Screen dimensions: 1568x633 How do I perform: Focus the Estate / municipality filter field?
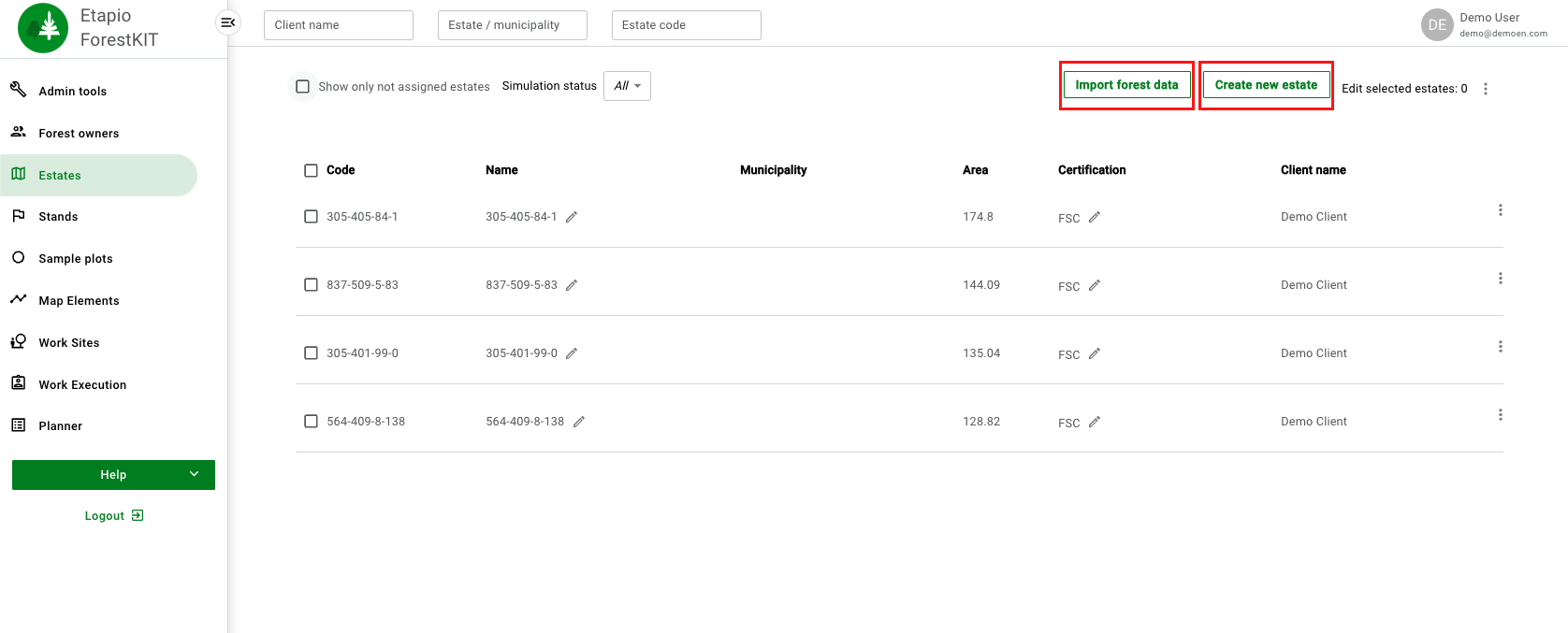click(x=513, y=25)
